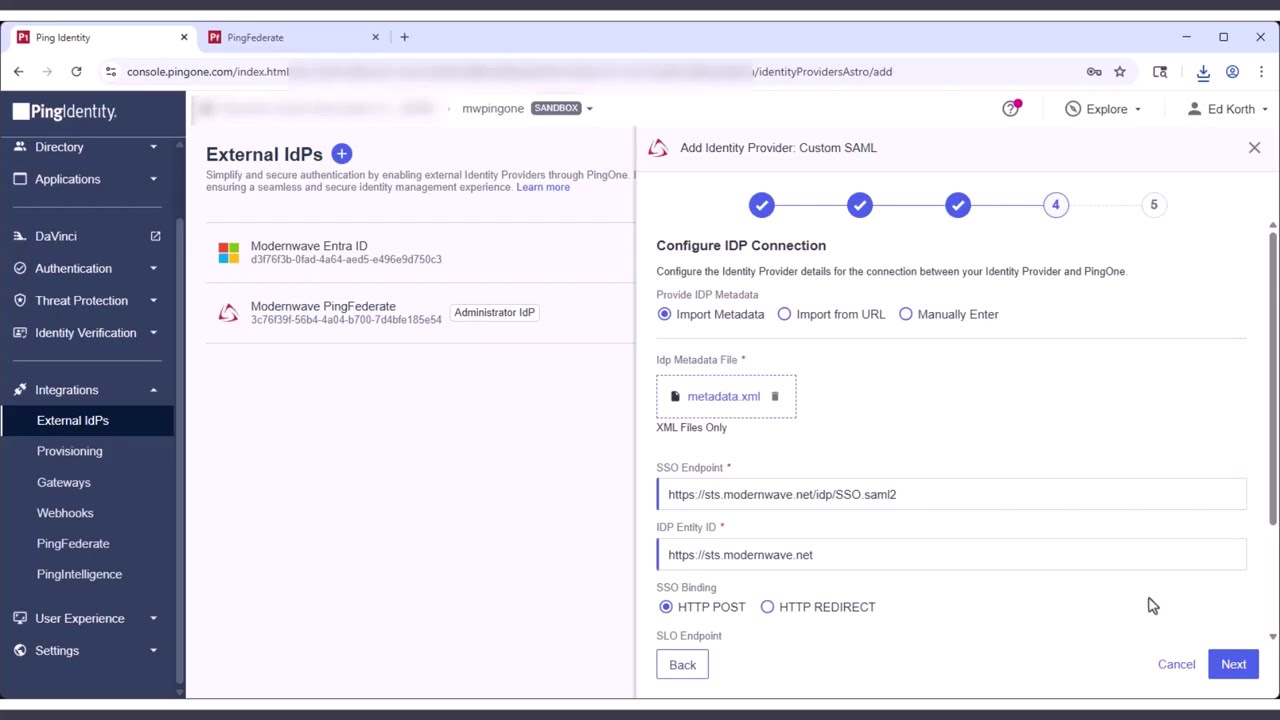Expand the Authentication sidebar section

pyautogui.click(x=87, y=268)
